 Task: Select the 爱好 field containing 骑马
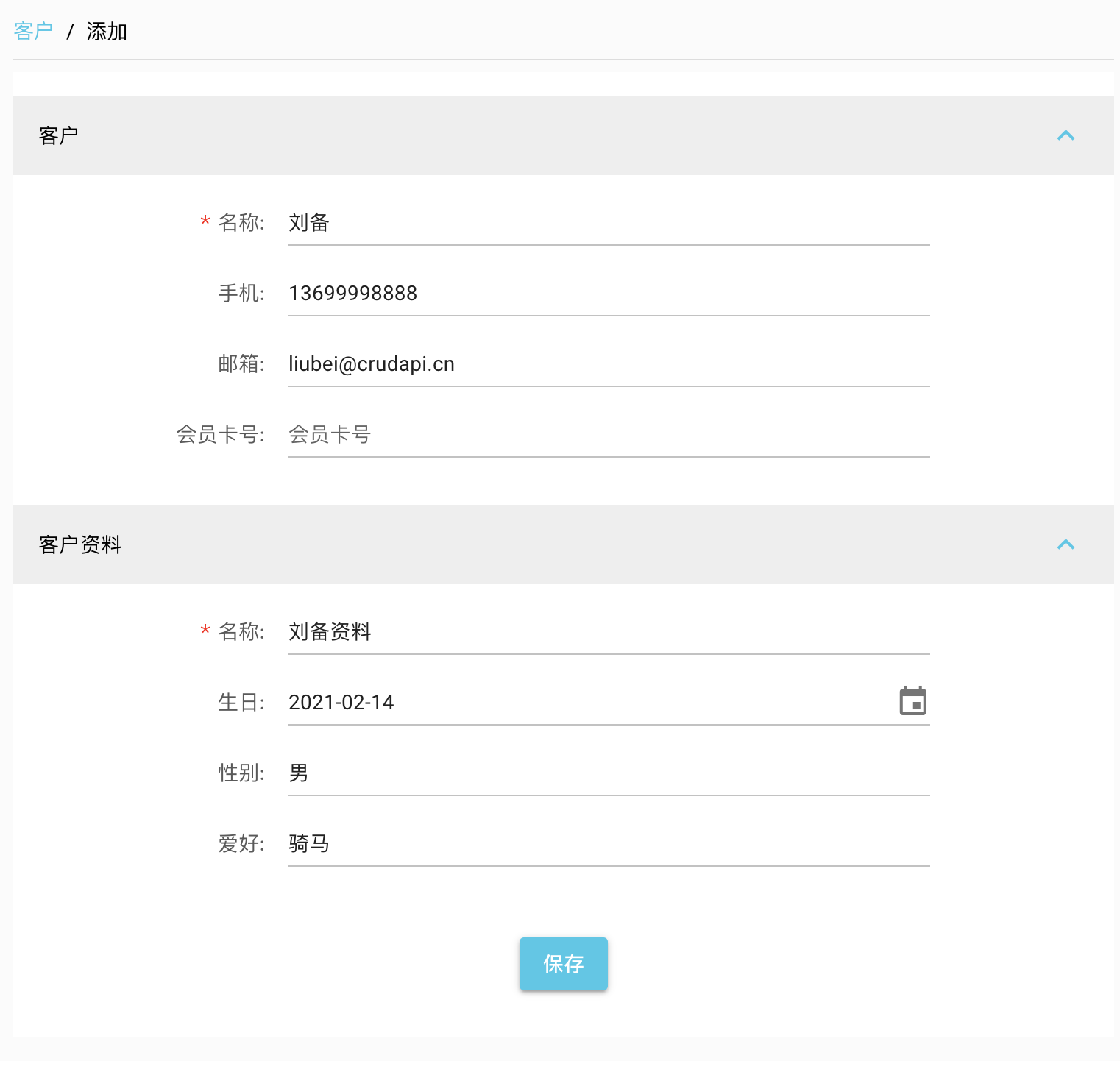608,843
